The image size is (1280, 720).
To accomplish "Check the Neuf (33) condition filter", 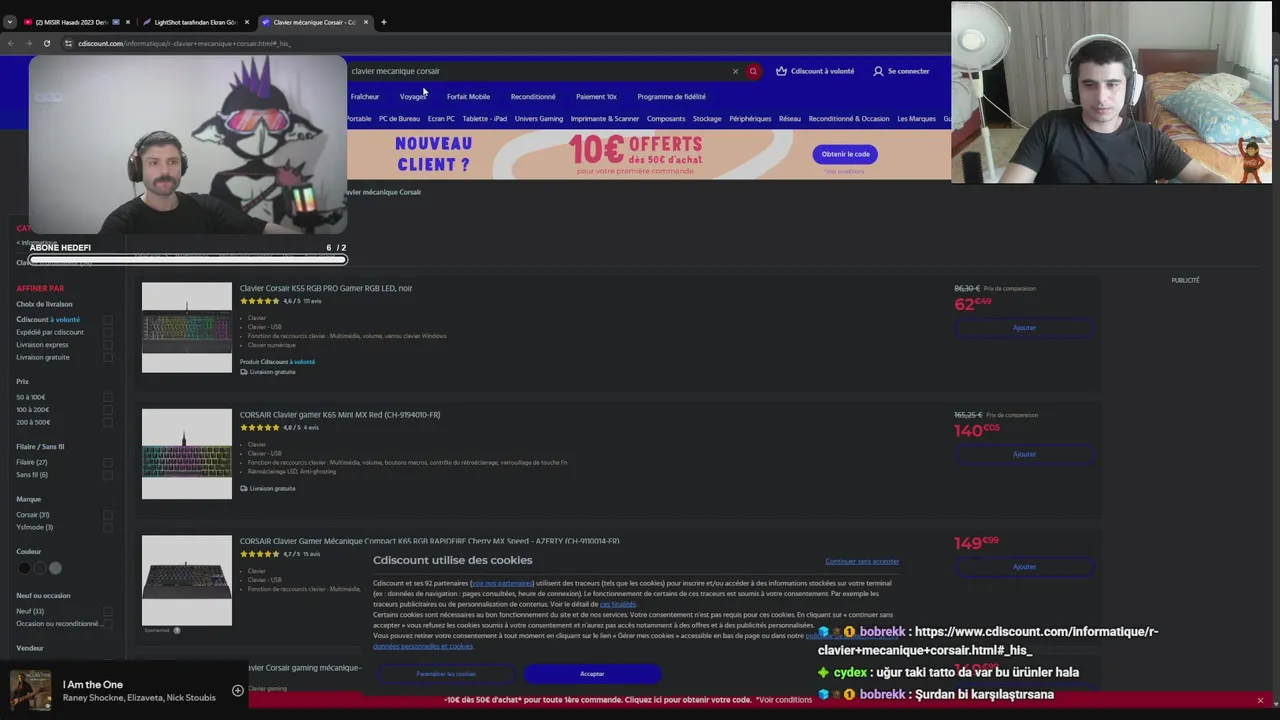I will 108,611.
